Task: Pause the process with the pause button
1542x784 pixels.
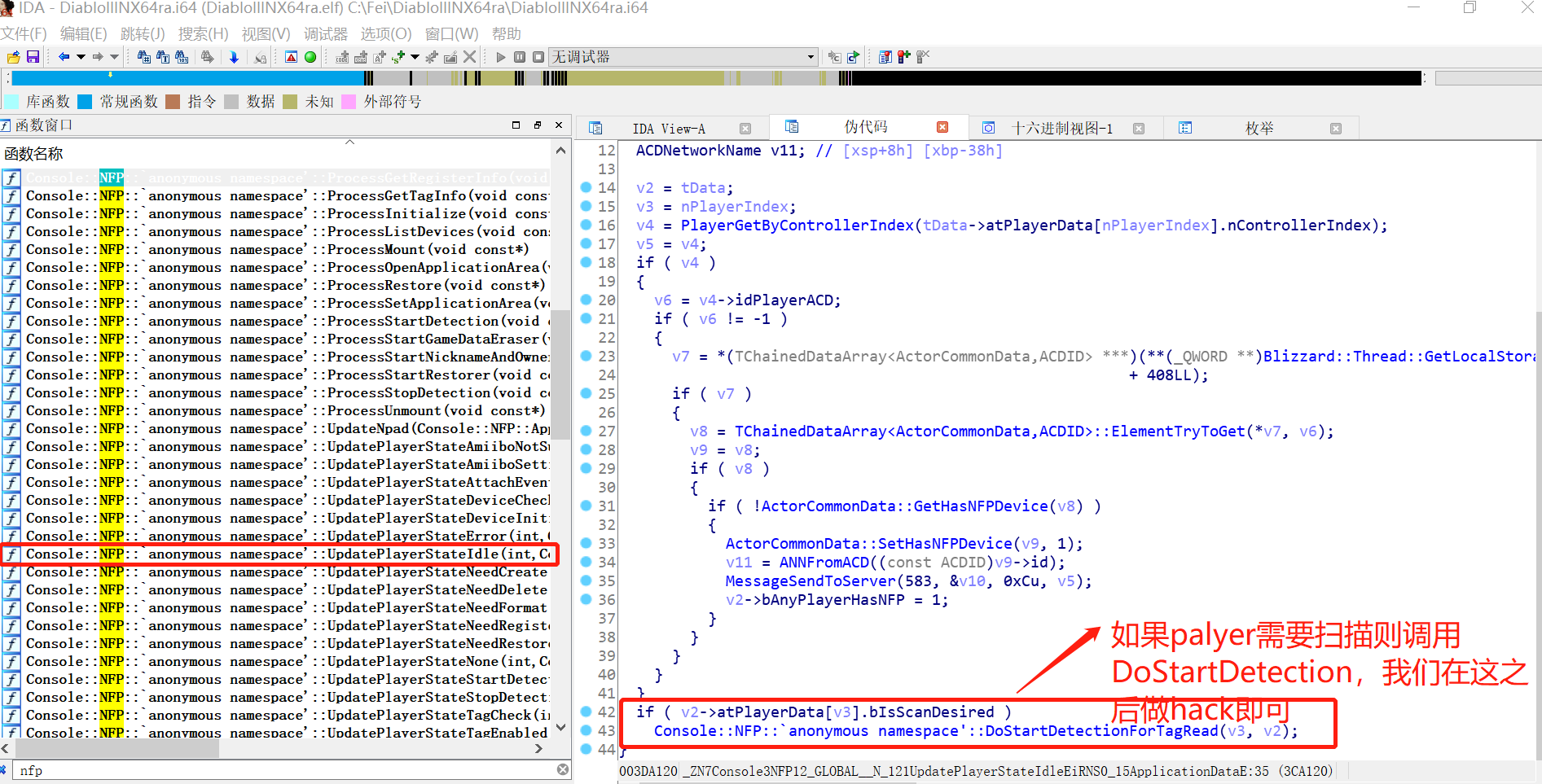Action: coord(519,57)
